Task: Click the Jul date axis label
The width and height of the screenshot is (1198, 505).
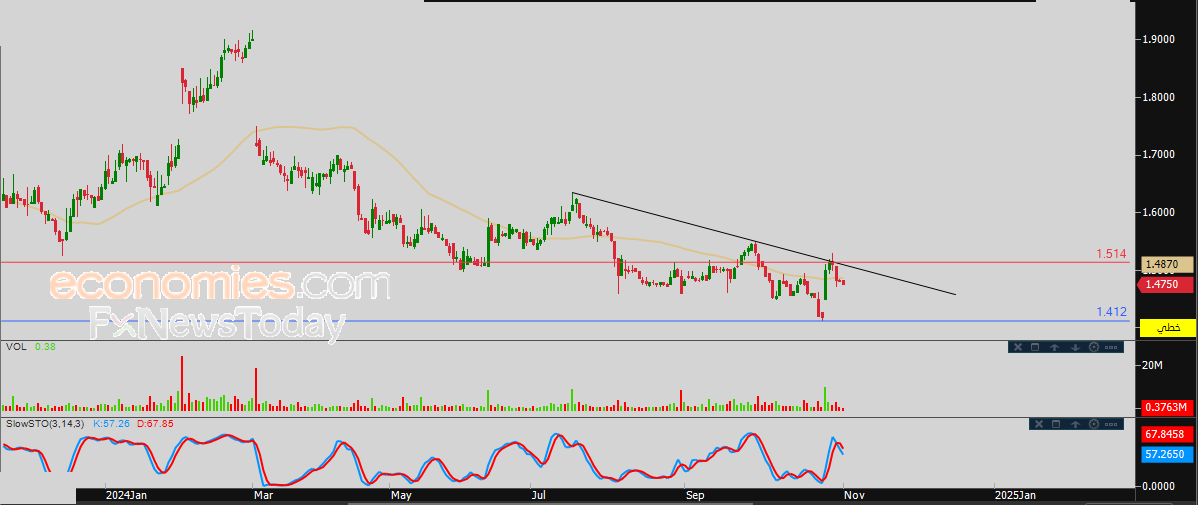Action: (x=541, y=496)
